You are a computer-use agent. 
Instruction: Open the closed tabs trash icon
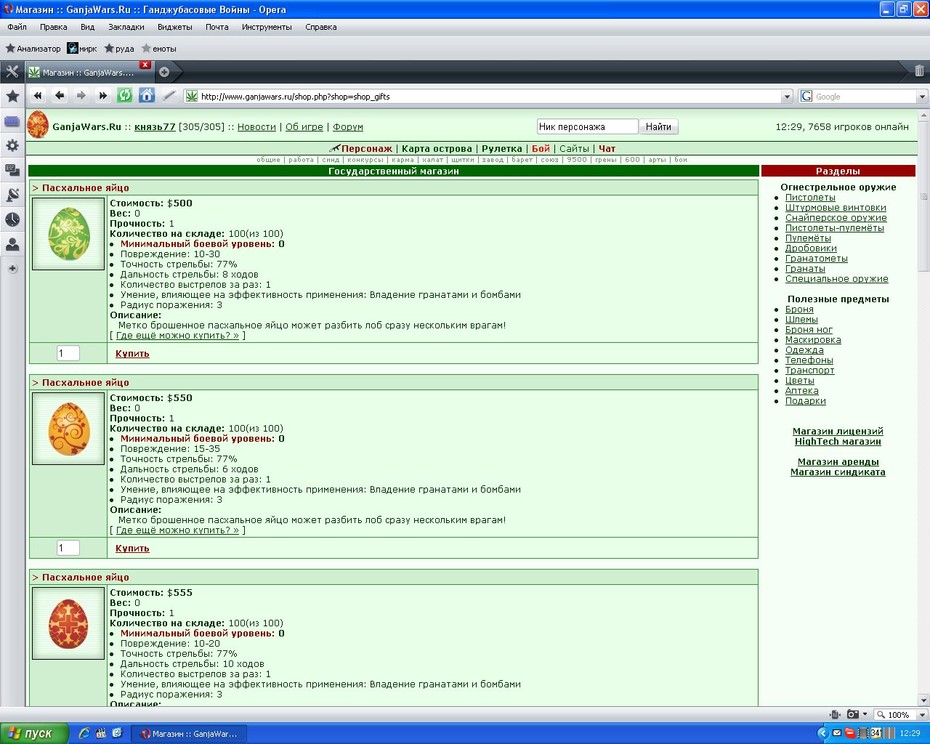pos(919,71)
